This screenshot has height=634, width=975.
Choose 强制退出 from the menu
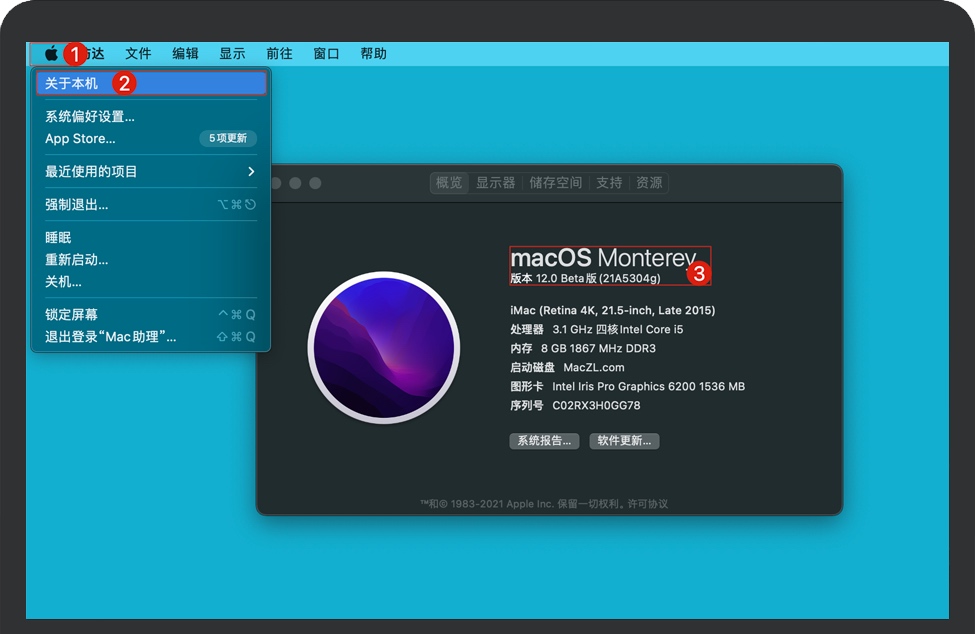coord(77,205)
